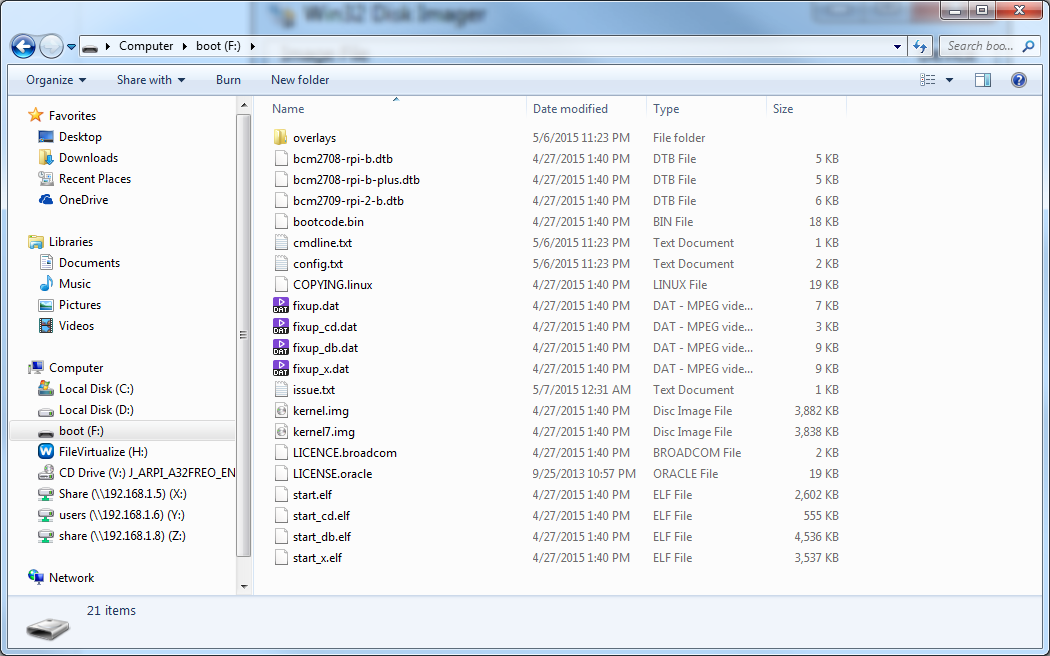Open OneDrive in Favorites
1050x656 pixels.
point(83,200)
